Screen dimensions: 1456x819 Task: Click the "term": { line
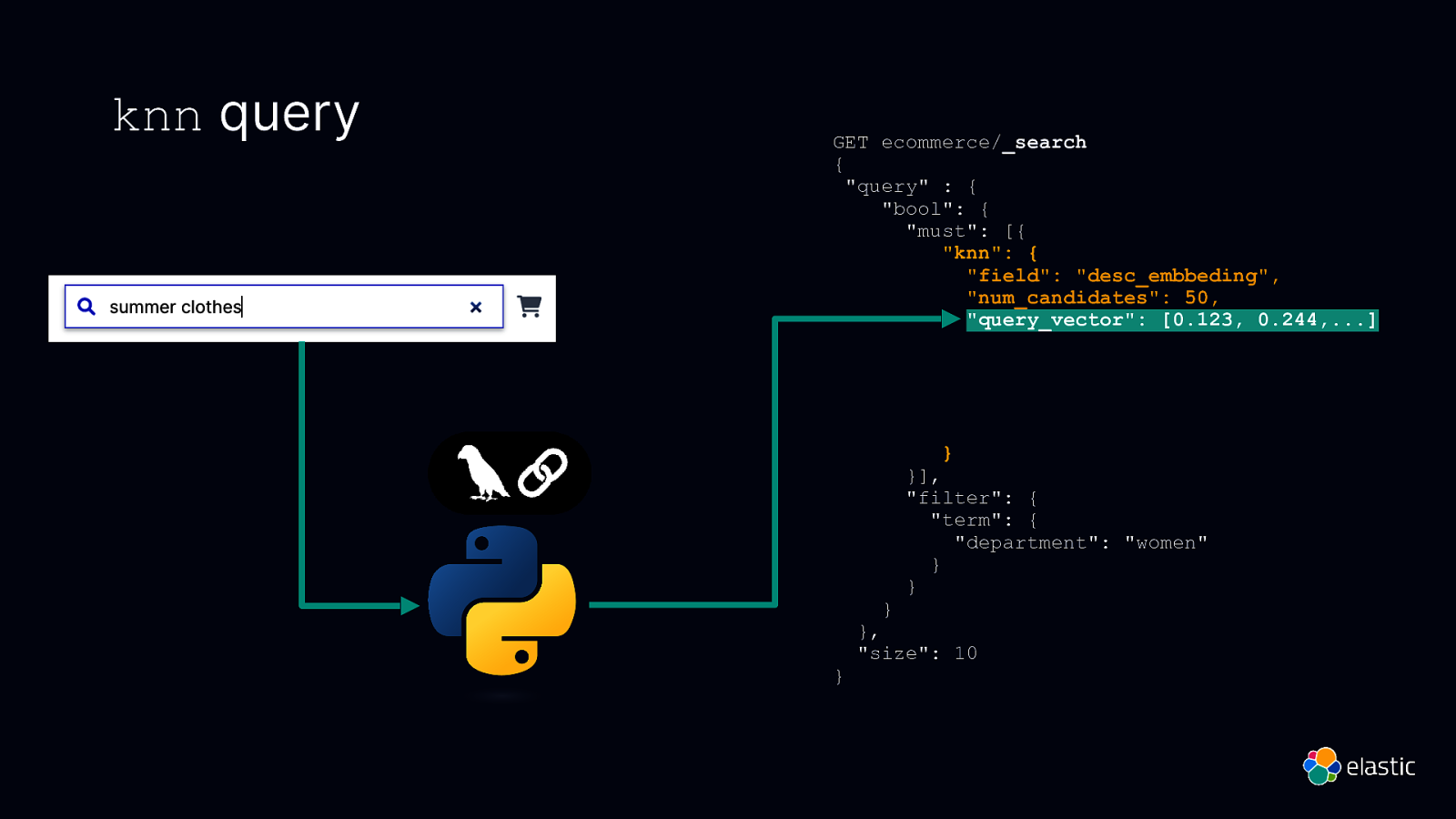[x=984, y=521]
